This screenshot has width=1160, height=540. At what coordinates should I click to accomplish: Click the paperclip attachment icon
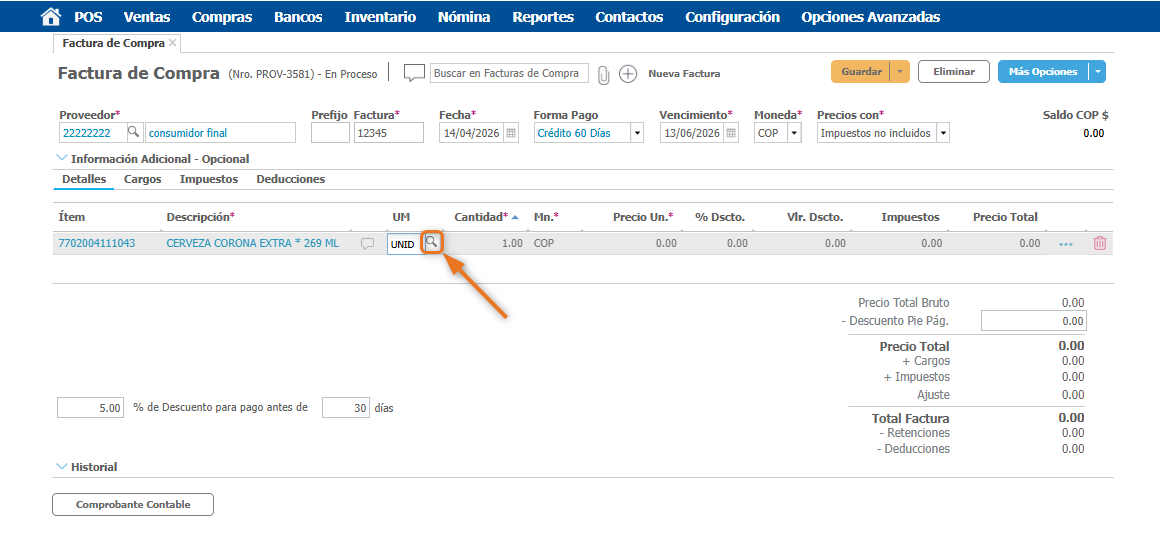pos(603,74)
